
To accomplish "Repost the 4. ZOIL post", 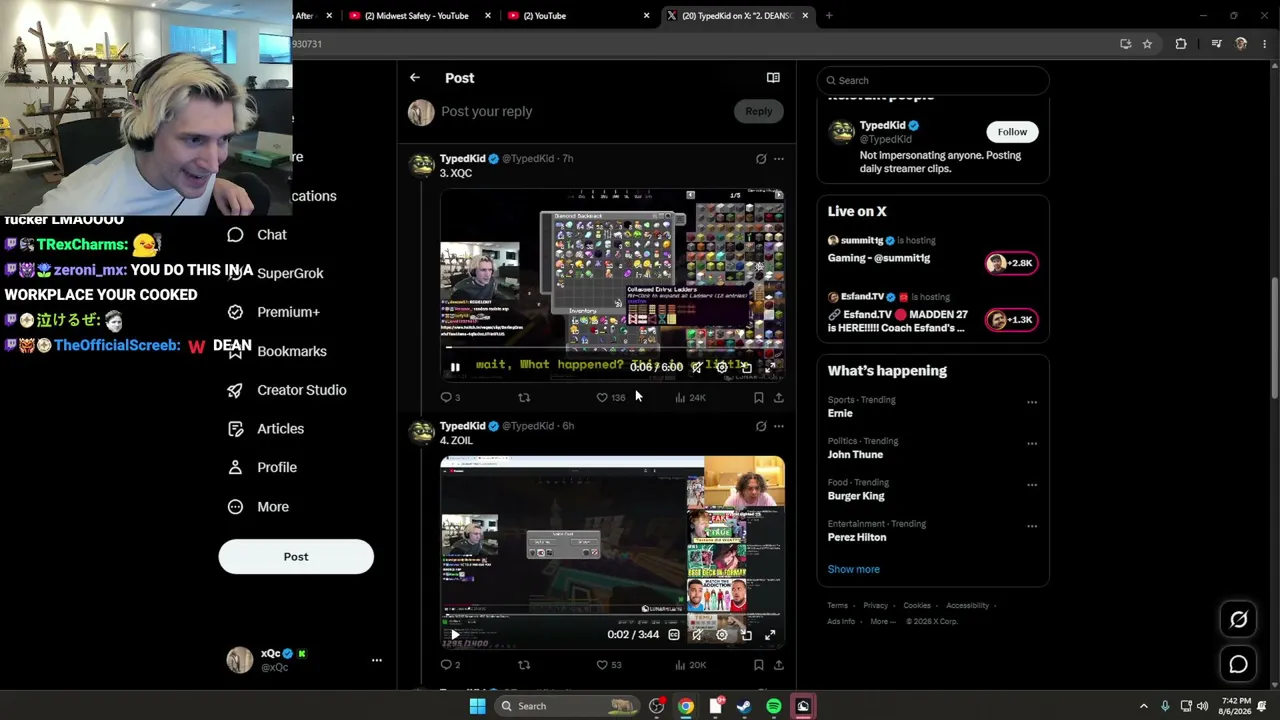I will tap(524, 664).
